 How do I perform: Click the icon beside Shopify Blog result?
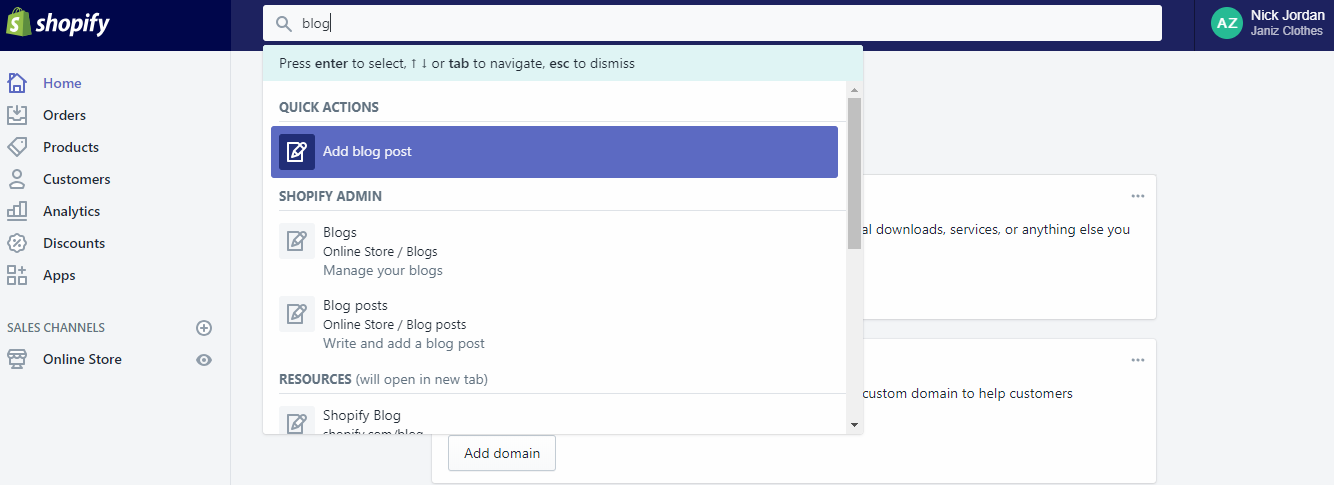tap(297, 420)
